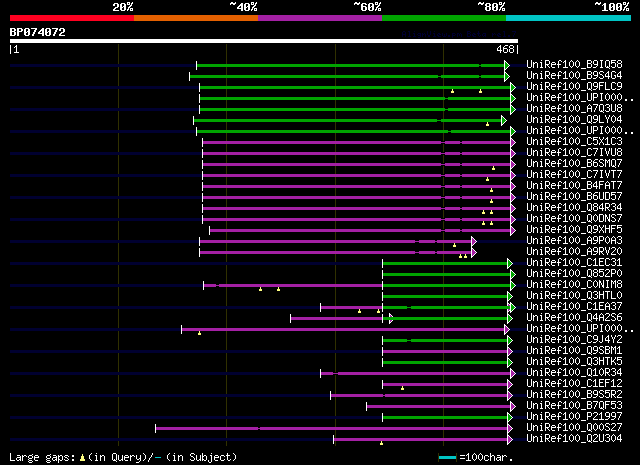
Task: Select the UniRef100_C7IVT7 label
Action: [574, 175]
